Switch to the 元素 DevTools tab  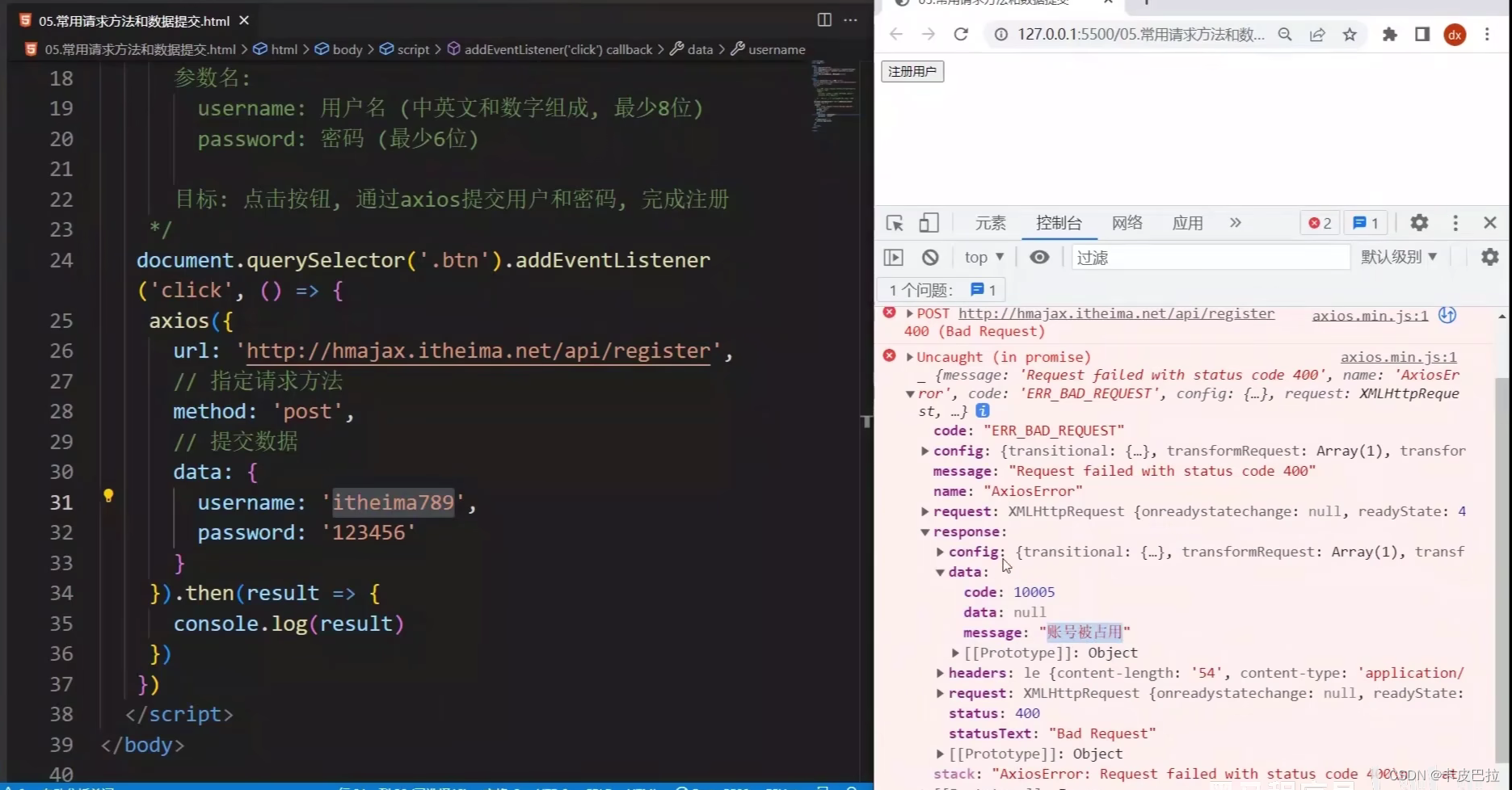tap(990, 223)
